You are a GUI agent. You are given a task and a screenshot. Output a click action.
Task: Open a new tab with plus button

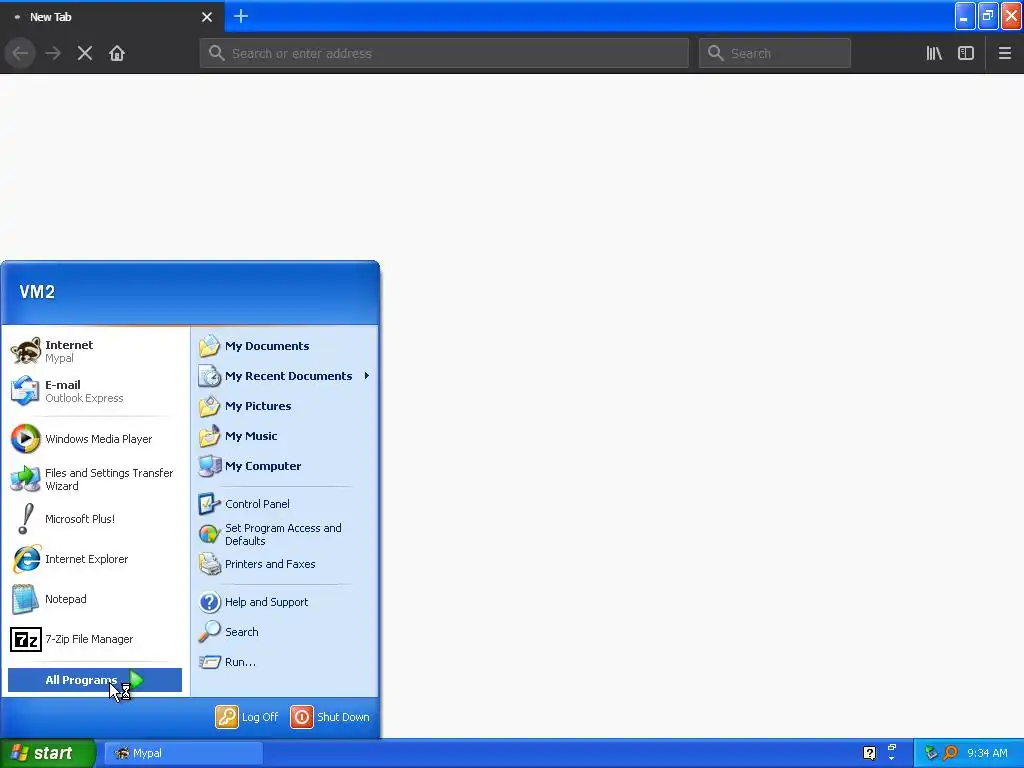(241, 16)
